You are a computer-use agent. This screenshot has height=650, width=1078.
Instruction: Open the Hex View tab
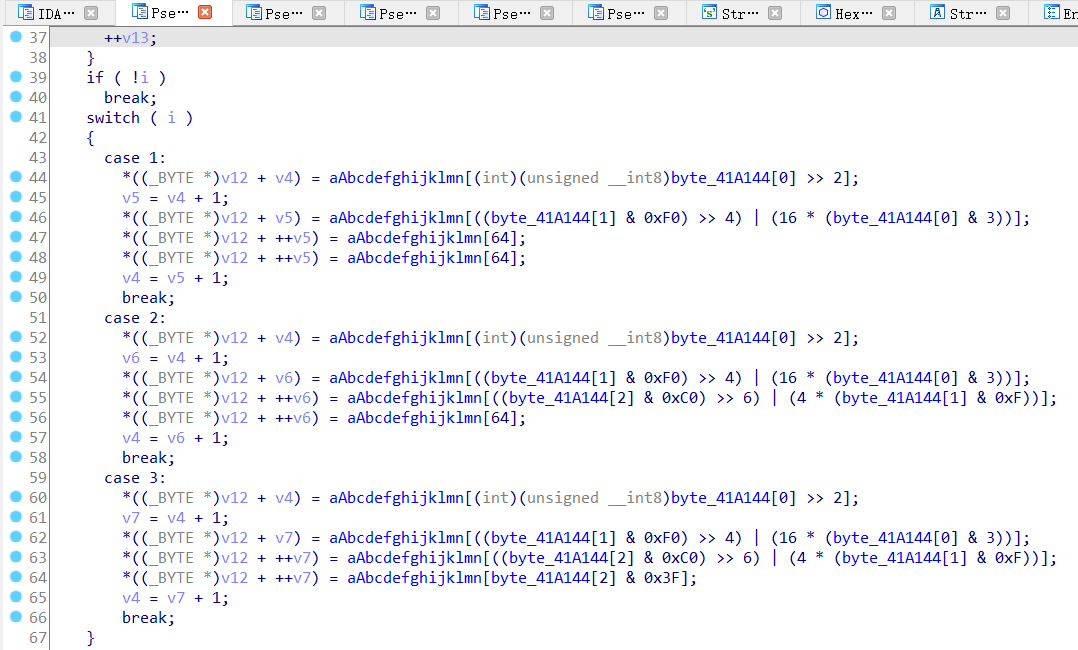coord(853,13)
